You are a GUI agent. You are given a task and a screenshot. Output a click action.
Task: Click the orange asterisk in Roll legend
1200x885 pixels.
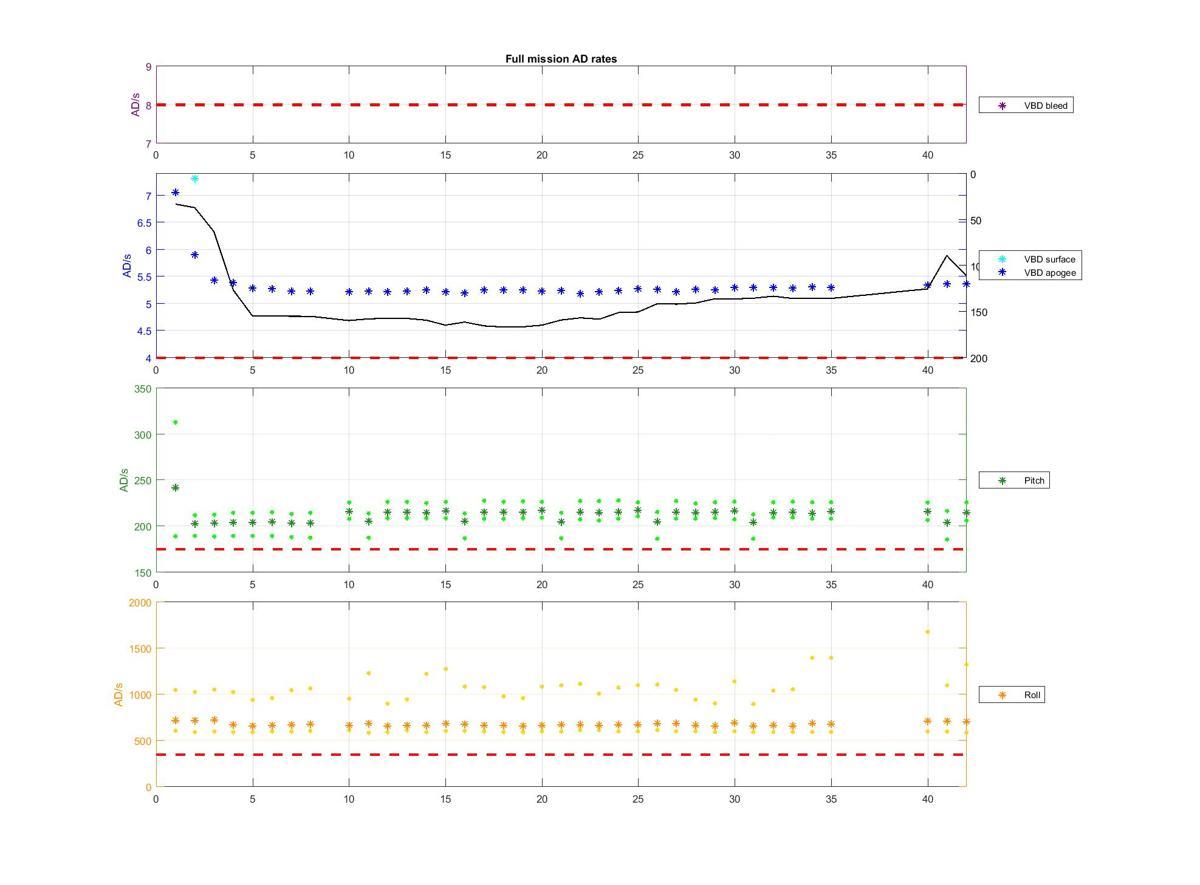pyautogui.click(x=1002, y=694)
